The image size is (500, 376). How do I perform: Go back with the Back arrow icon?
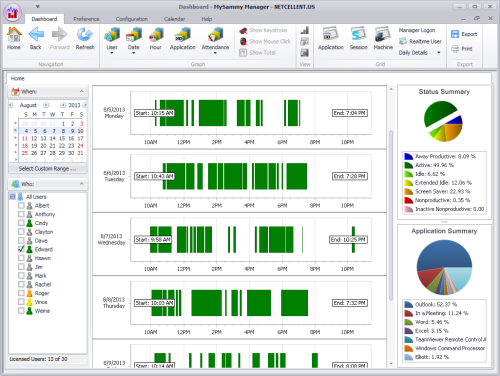[36, 34]
